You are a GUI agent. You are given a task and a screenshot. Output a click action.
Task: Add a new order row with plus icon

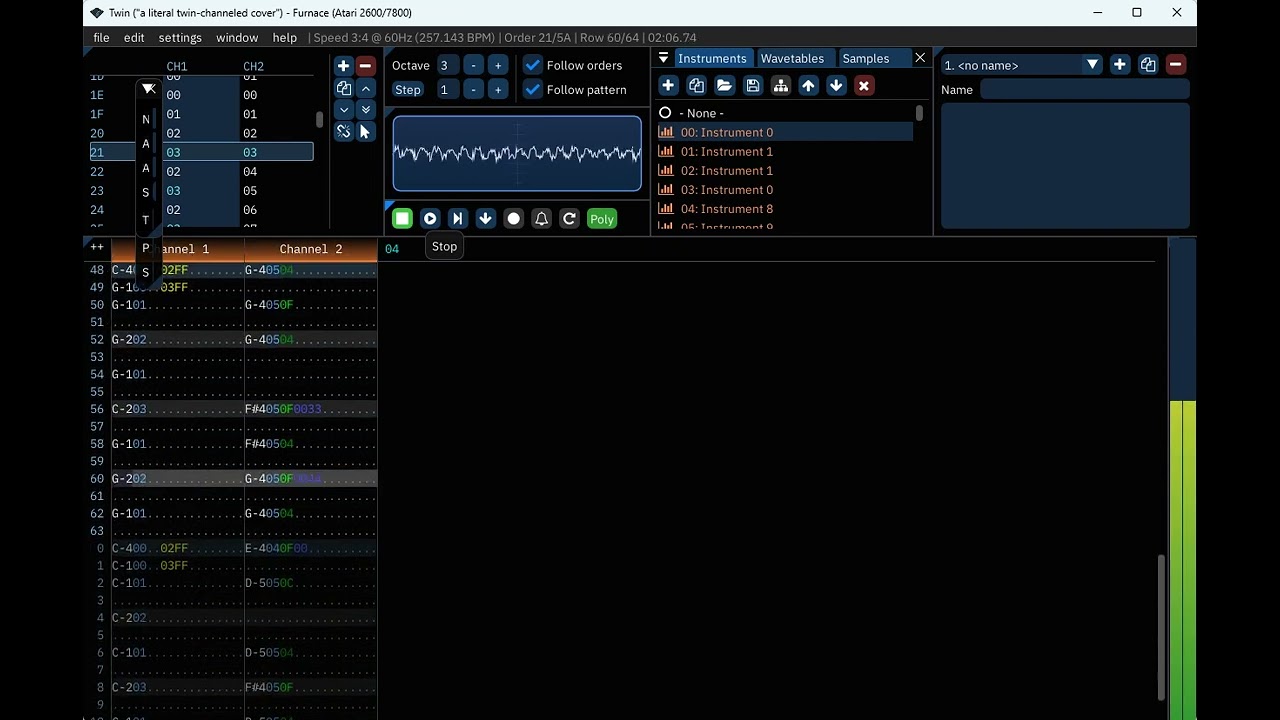pyautogui.click(x=343, y=66)
